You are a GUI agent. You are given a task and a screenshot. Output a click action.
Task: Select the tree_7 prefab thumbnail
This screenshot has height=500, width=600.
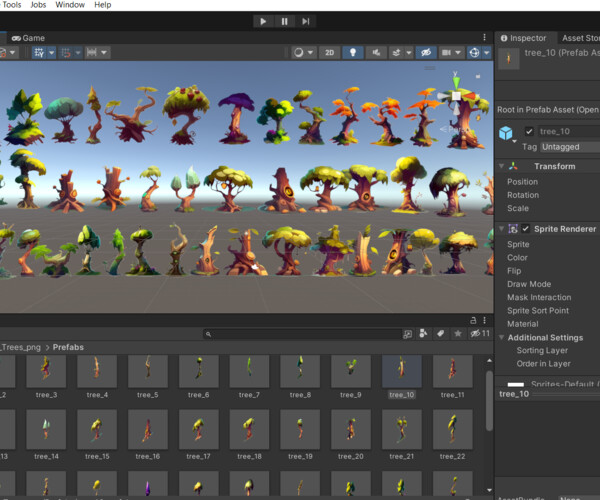[249, 371]
